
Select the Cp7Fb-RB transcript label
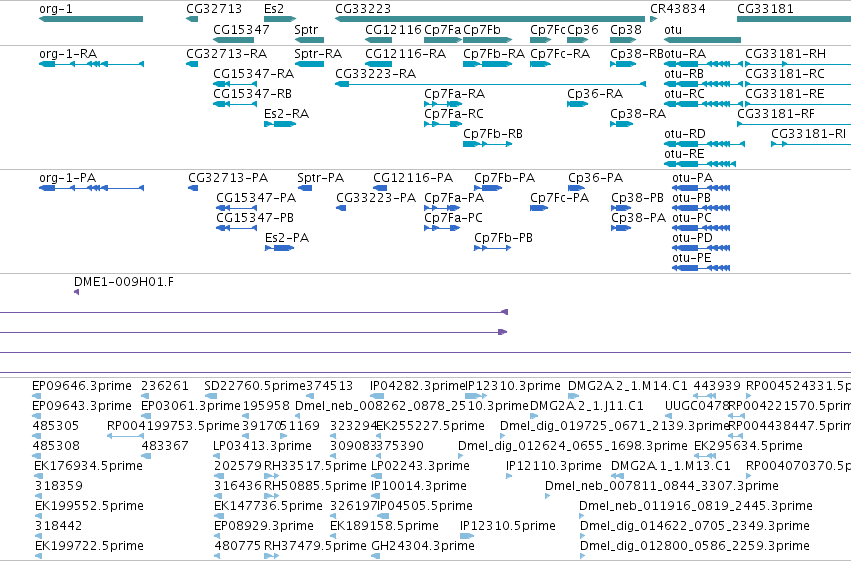[x=493, y=134]
